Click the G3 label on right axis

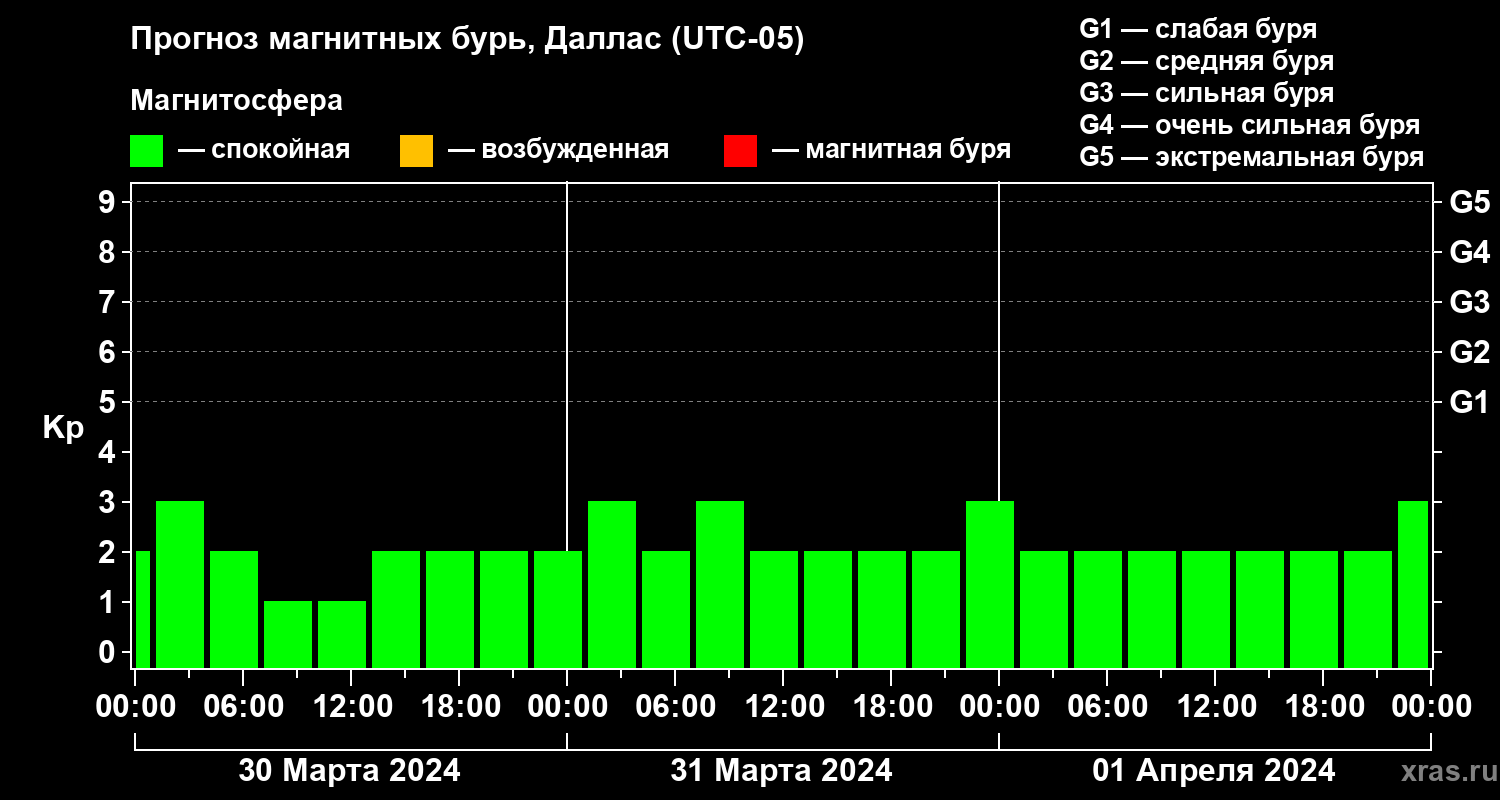pos(1469,302)
